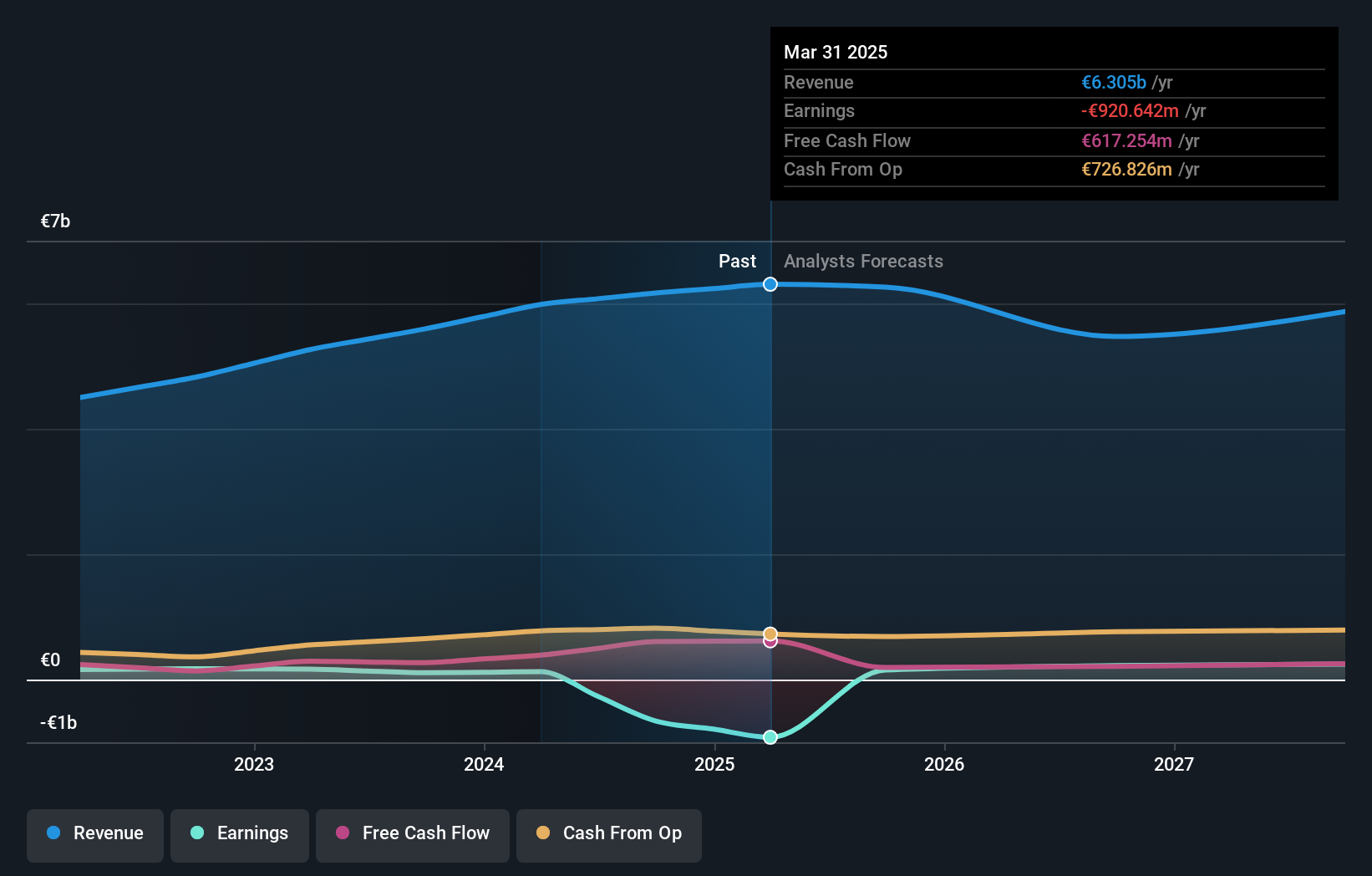Click the pink Free Cash Flow legend dot
The image size is (1372, 876).
pos(343,833)
